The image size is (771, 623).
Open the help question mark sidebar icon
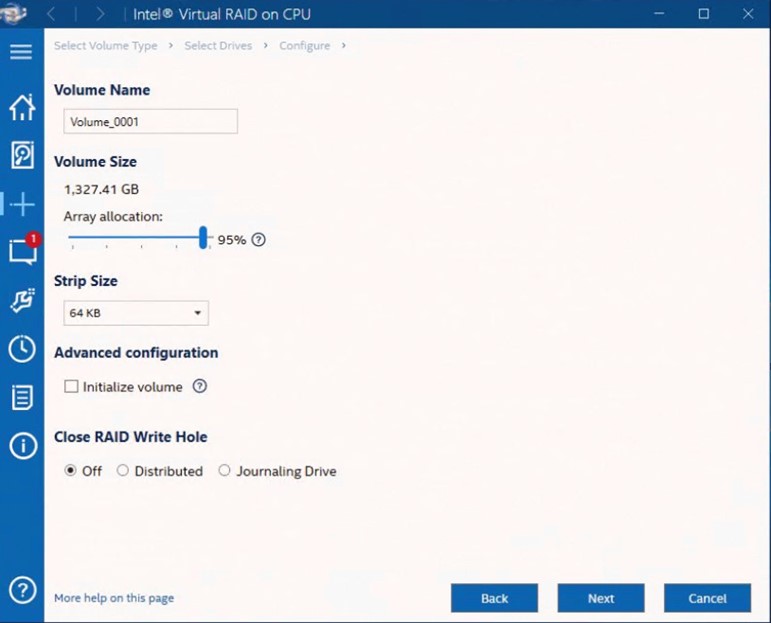pos(23,590)
